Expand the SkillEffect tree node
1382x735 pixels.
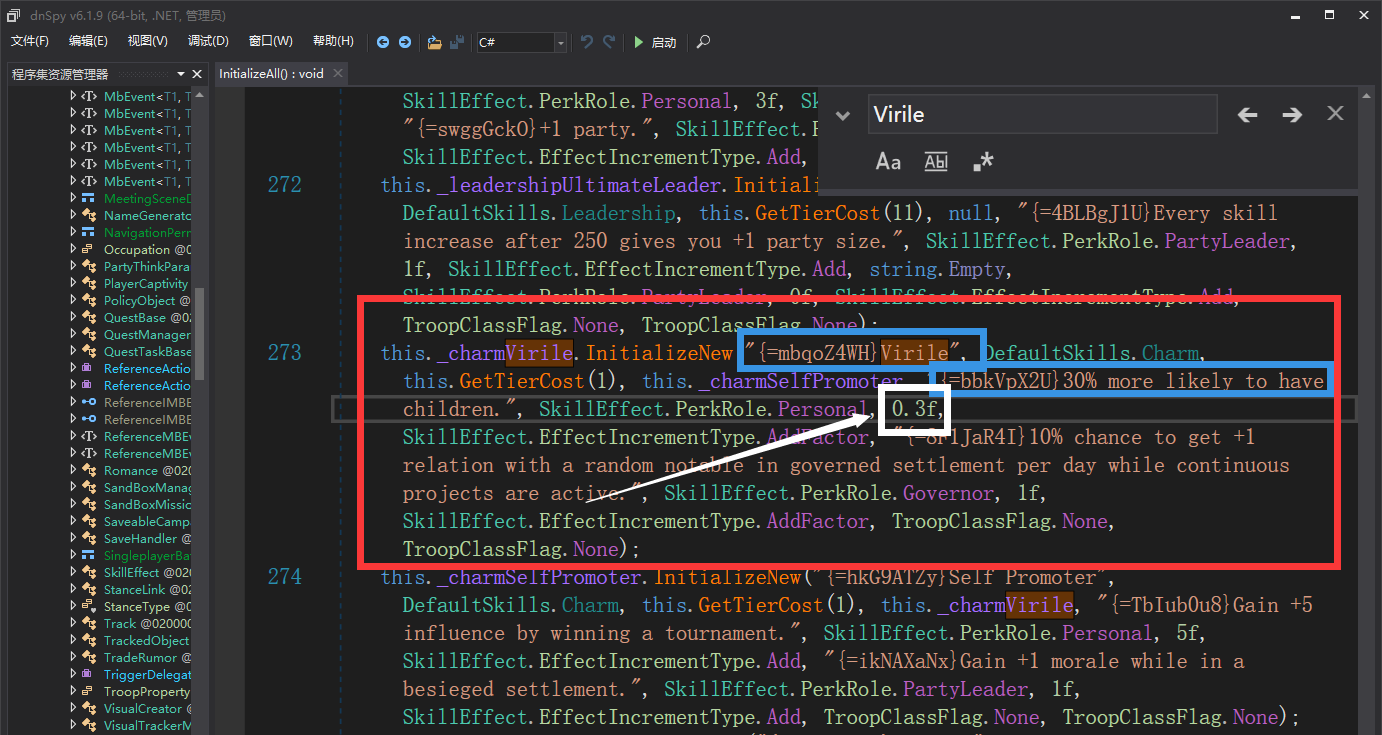click(73, 572)
